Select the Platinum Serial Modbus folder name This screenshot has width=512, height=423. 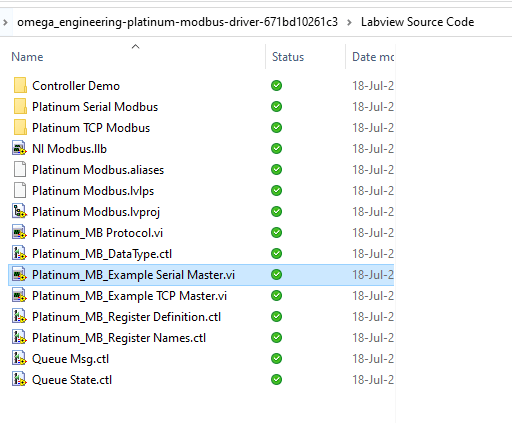(95, 107)
